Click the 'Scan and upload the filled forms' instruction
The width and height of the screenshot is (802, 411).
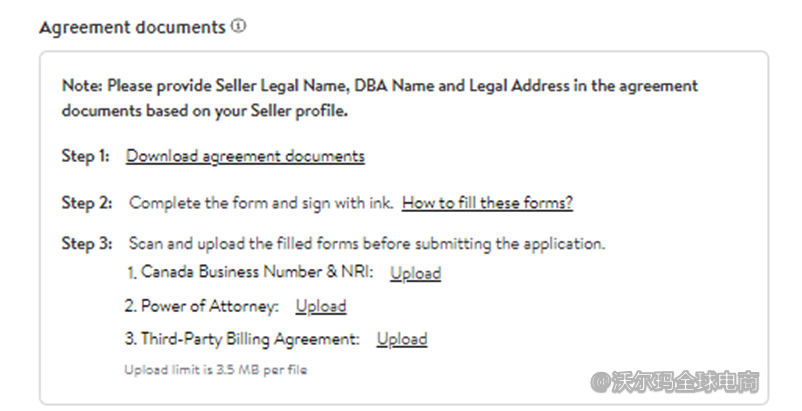pos(367,243)
